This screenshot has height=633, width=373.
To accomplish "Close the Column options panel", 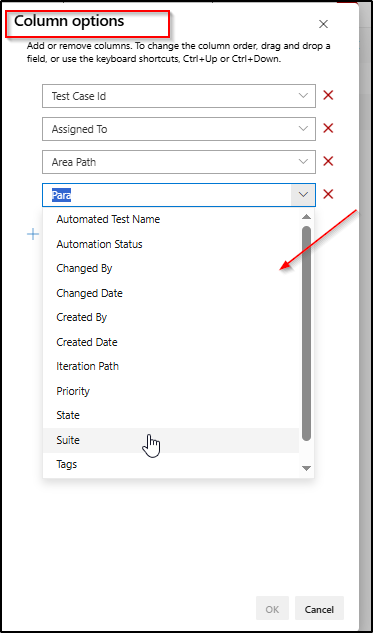I will tap(323, 24).
